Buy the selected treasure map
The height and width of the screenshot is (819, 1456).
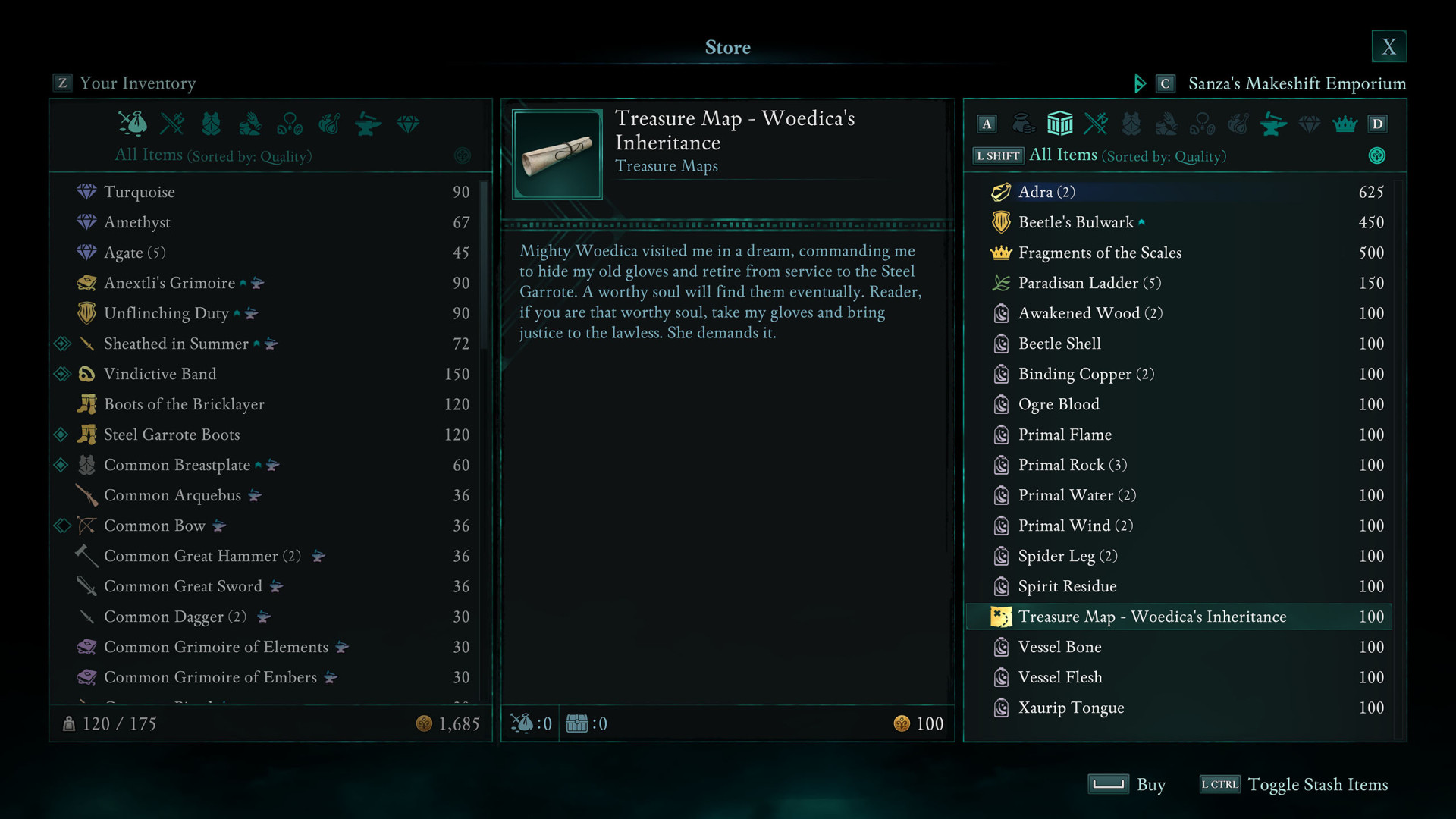tap(1127, 784)
